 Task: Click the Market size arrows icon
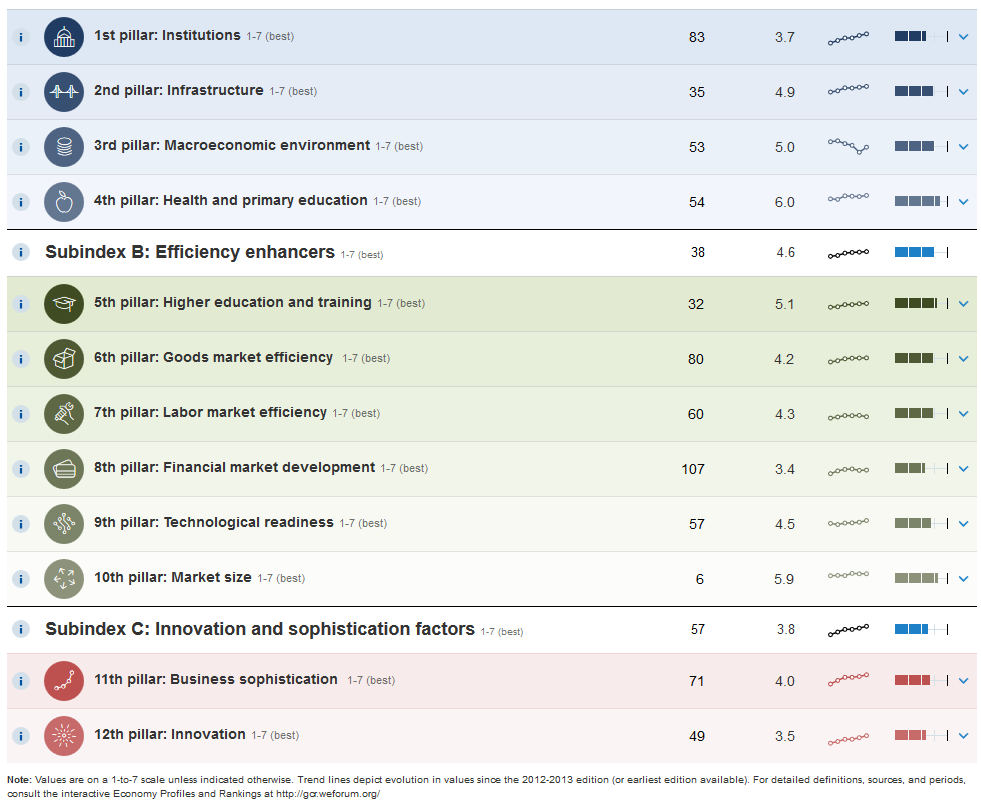(x=64, y=579)
